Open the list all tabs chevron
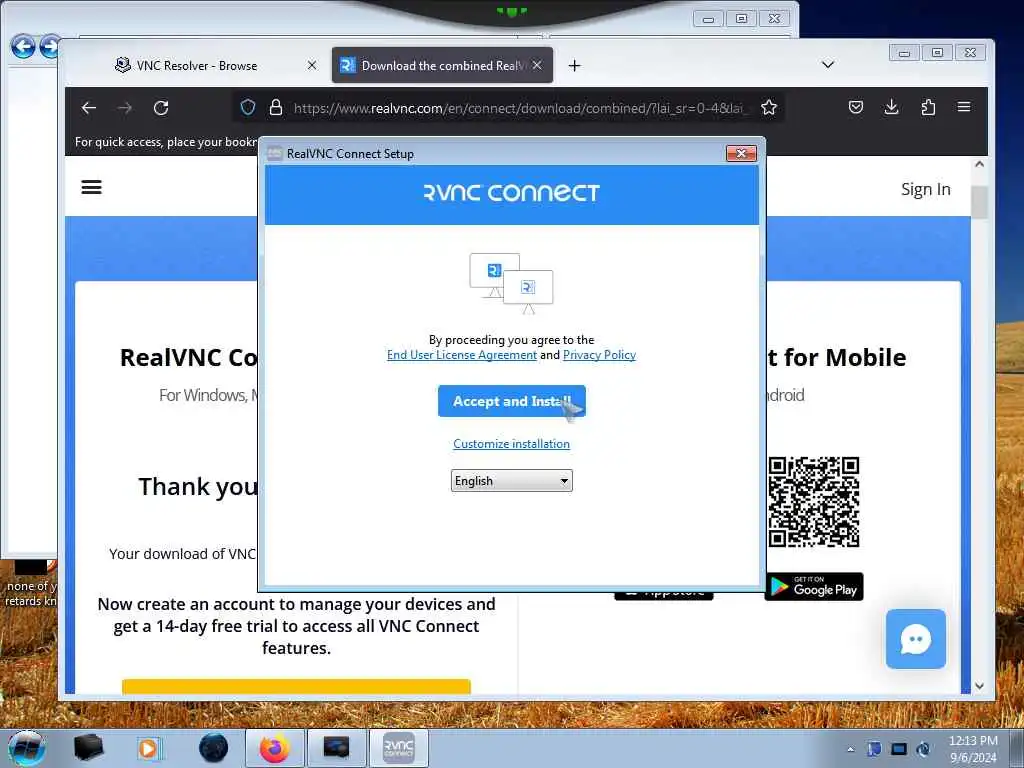This screenshot has width=1024, height=768. 827,65
